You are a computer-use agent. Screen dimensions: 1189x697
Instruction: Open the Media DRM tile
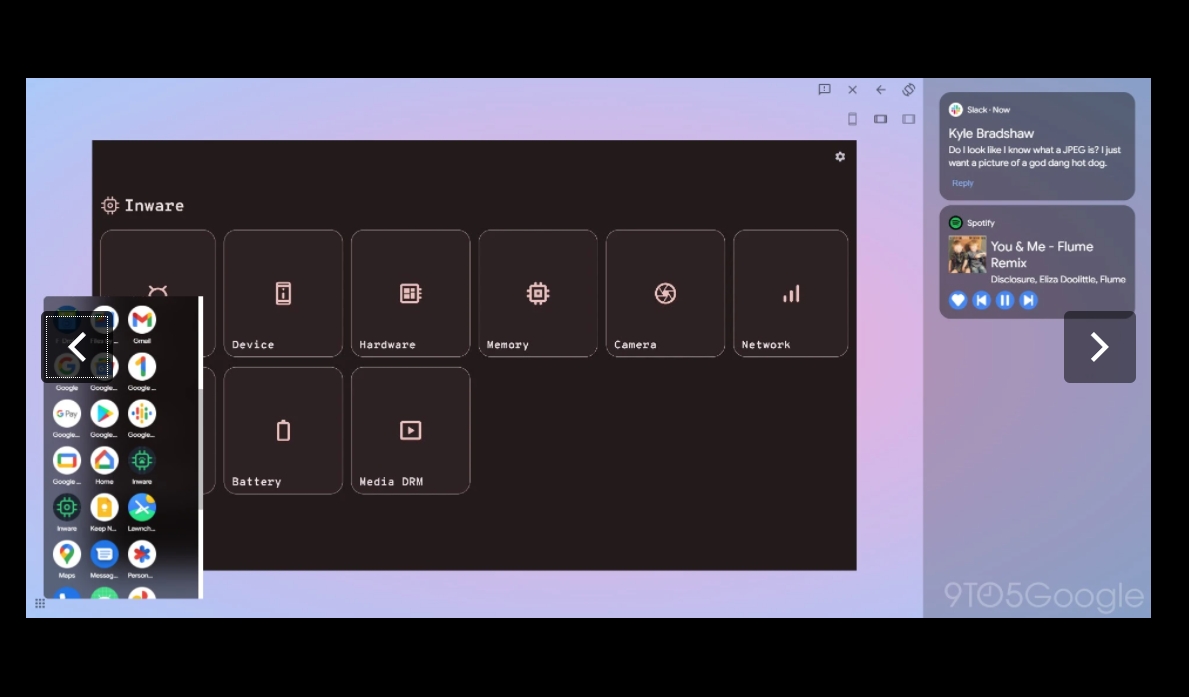[410, 431]
